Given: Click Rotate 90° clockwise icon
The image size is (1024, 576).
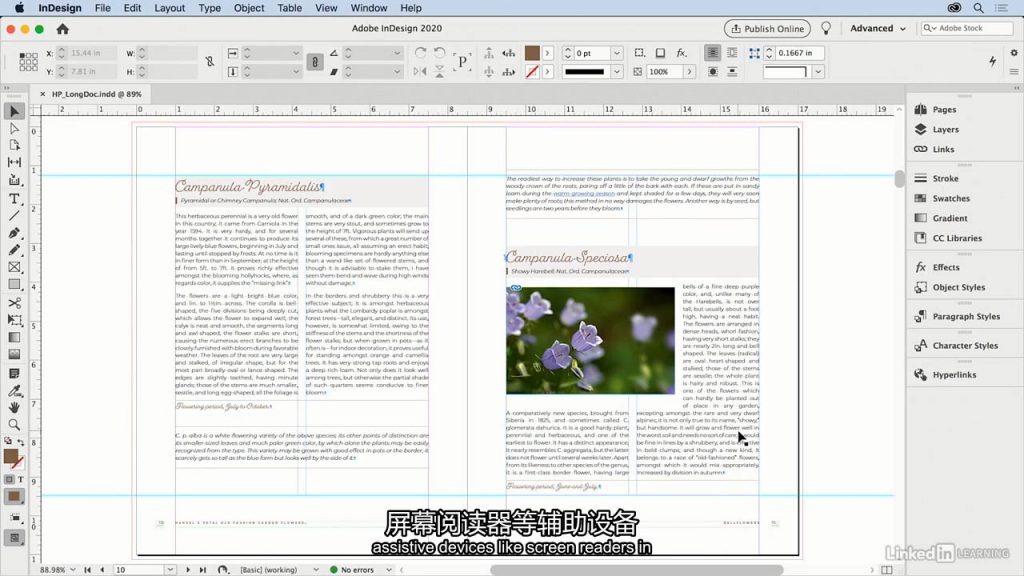Looking at the screenshot, I should 420,53.
